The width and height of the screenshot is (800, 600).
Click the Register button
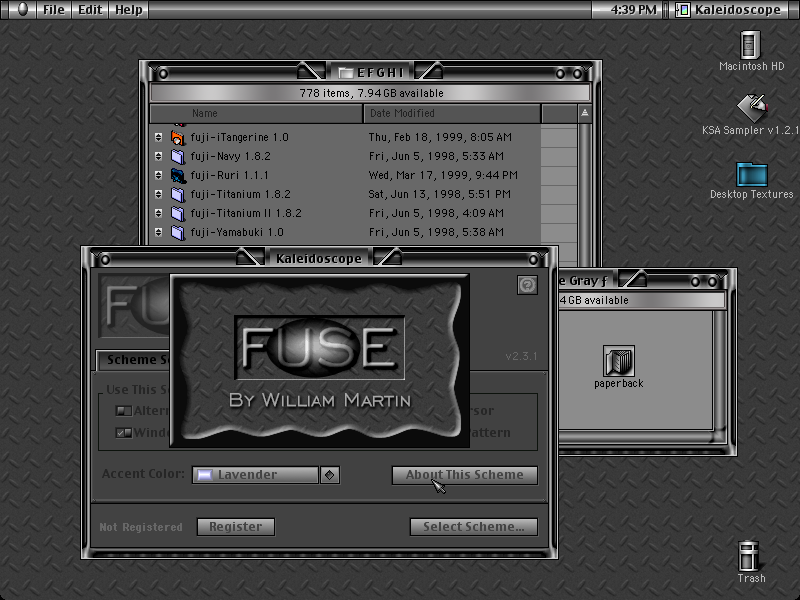pyautogui.click(x=236, y=527)
